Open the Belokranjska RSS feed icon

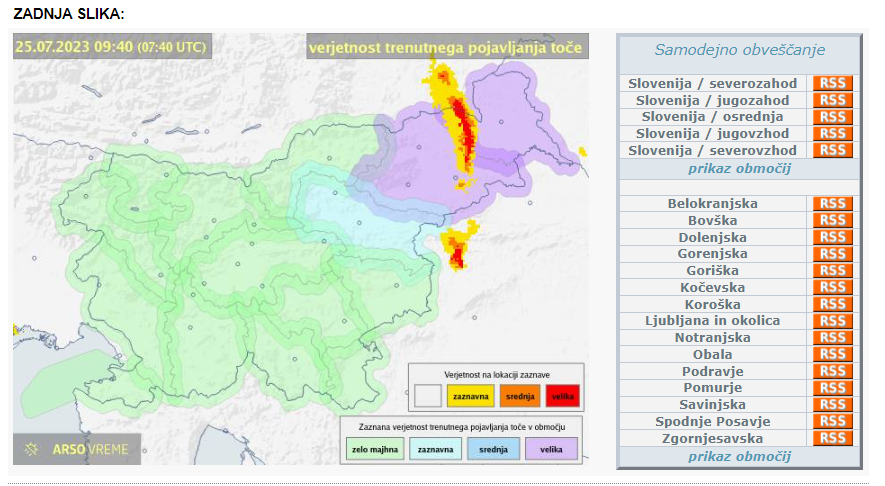(832, 204)
